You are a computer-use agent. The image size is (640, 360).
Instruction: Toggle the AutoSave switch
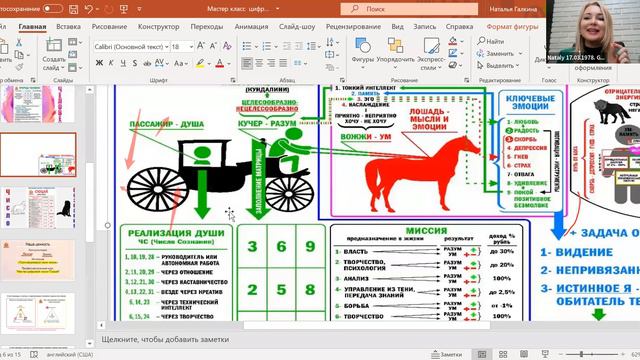coord(53,9)
